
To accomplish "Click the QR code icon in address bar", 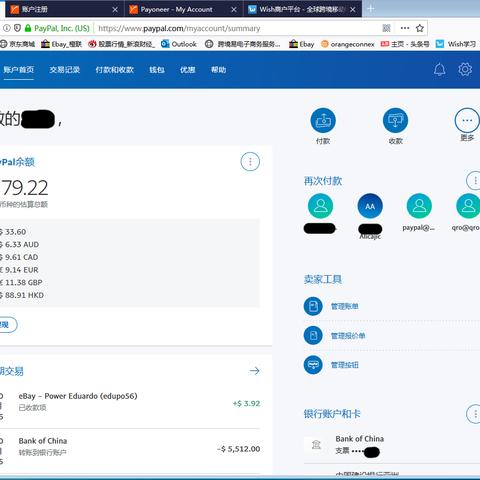I will pyautogui.click(x=386, y=28).
